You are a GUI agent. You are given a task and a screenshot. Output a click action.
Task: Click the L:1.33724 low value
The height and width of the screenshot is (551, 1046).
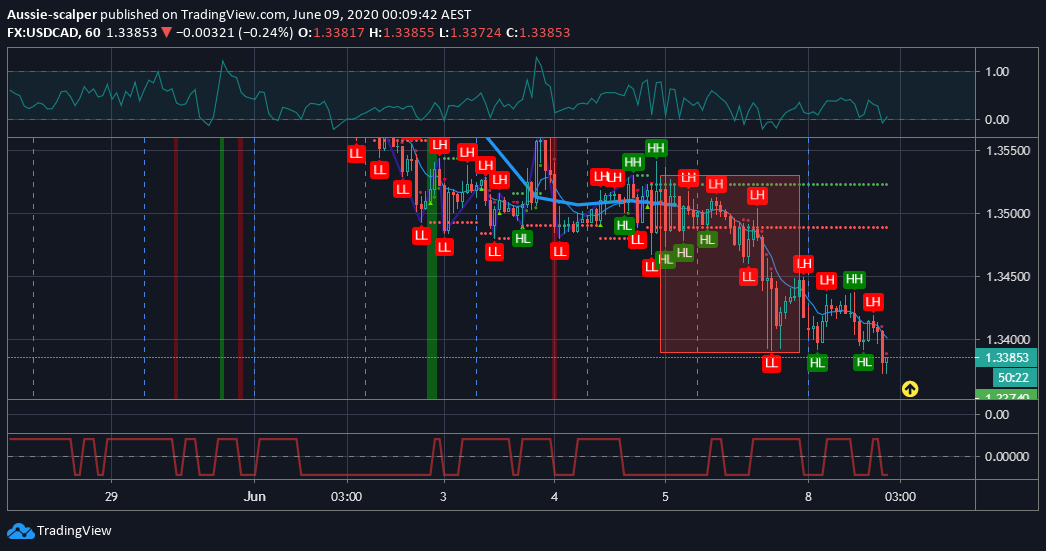[x=470, y=33]
